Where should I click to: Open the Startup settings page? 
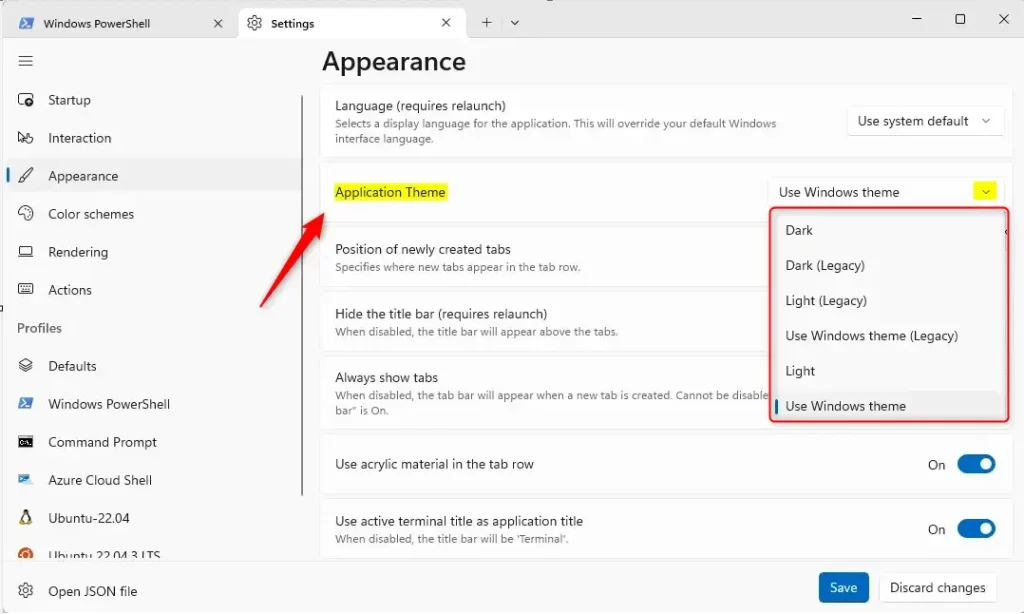[x=153, y=100]
